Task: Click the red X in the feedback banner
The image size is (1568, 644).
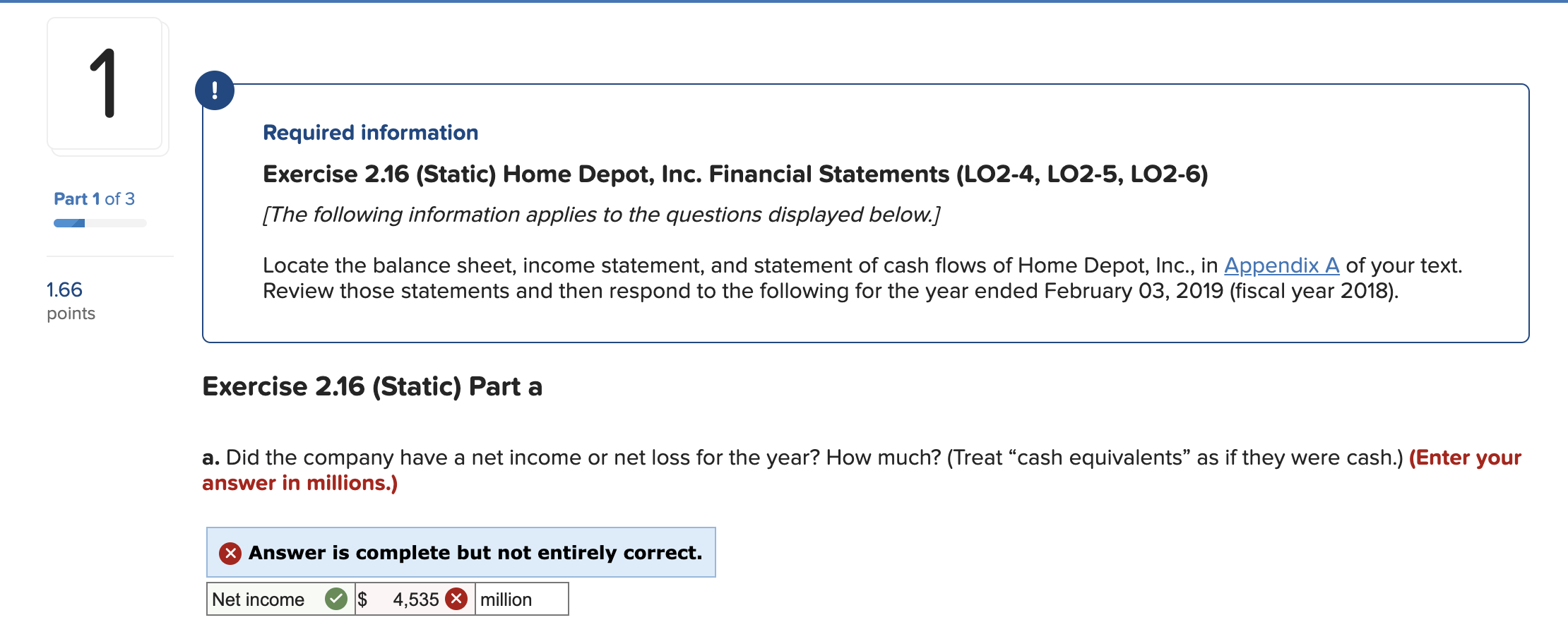Action: click(230, 552)
